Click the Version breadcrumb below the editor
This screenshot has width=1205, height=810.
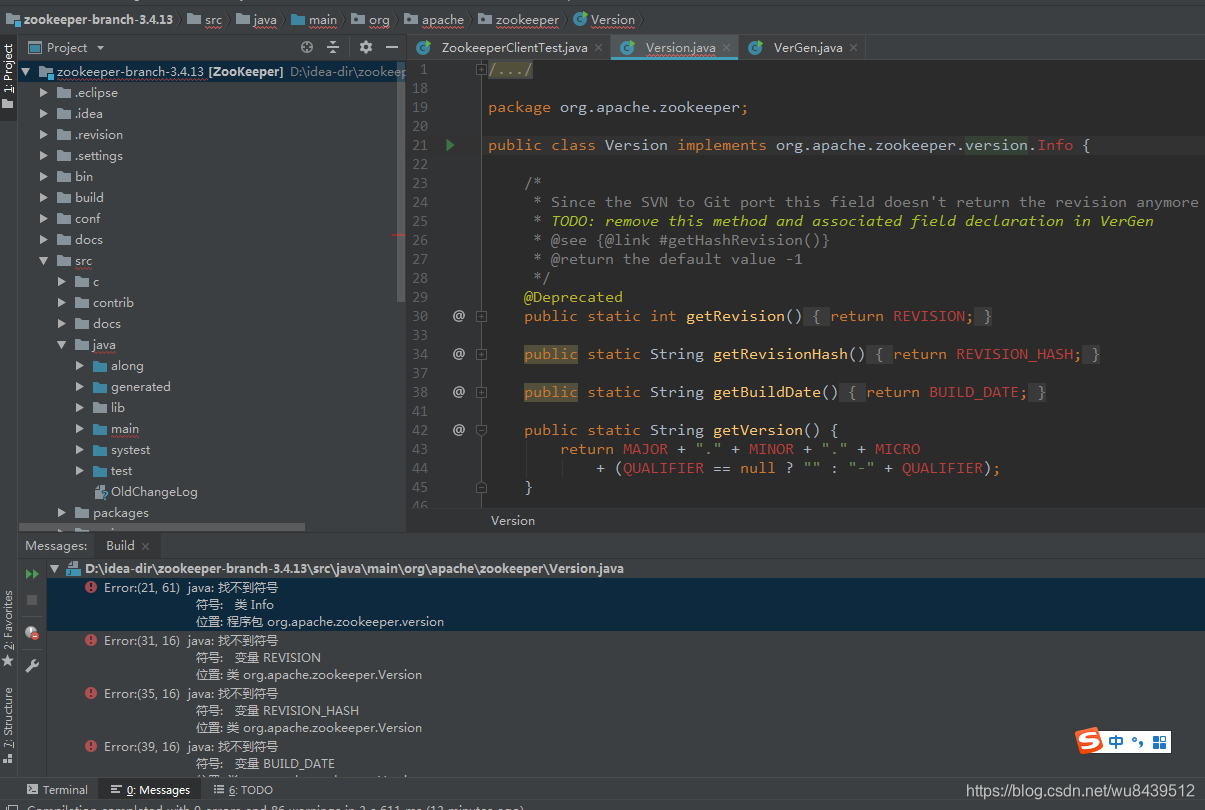(513, 521)
